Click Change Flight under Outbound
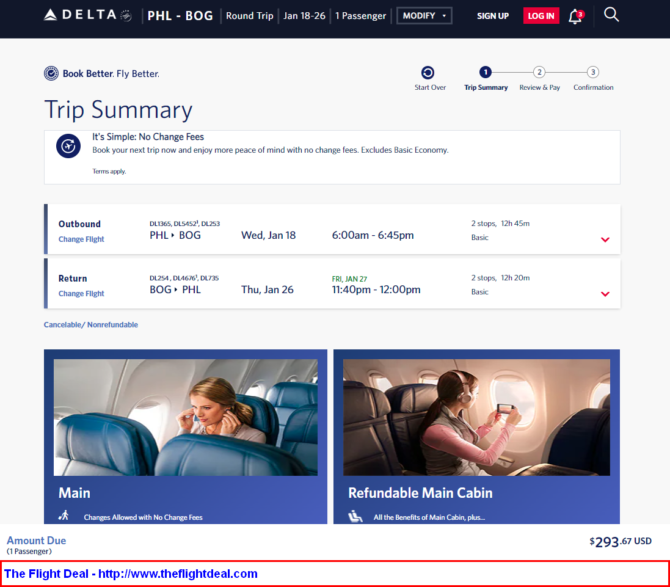This screenshot has height=587, width=670. pyautogui.click(x=81, y=239)
